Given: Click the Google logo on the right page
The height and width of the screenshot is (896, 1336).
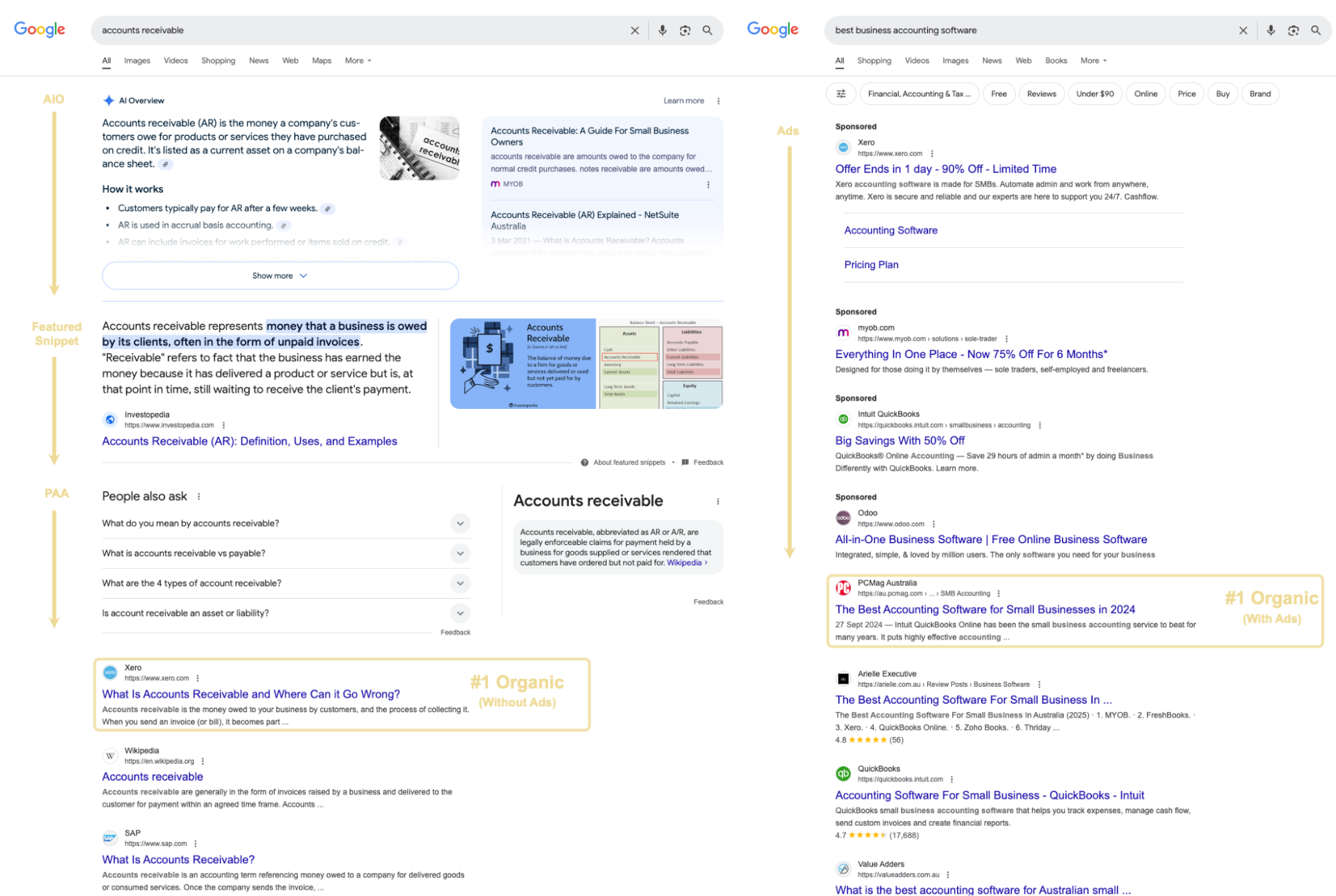Looking at the screenshot, I should (x=773, y=29).
